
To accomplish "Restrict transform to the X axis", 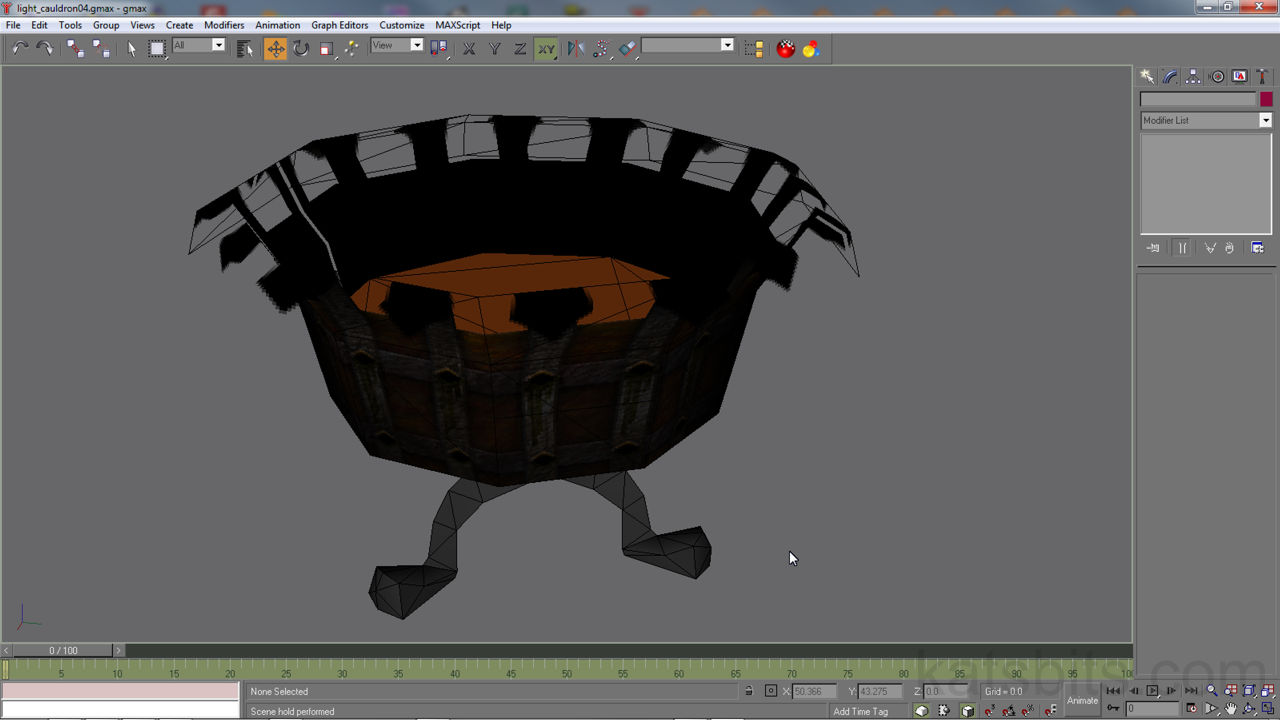I will point(468,48).
